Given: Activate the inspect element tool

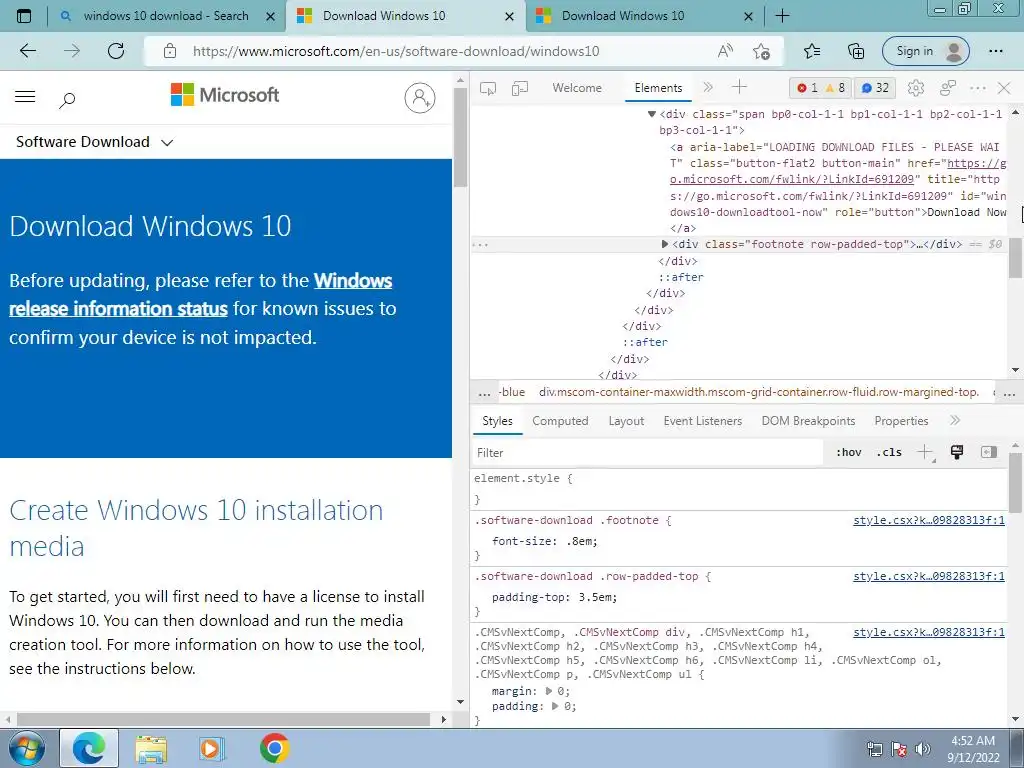Looking at the screenshot, I should [488, 88].
